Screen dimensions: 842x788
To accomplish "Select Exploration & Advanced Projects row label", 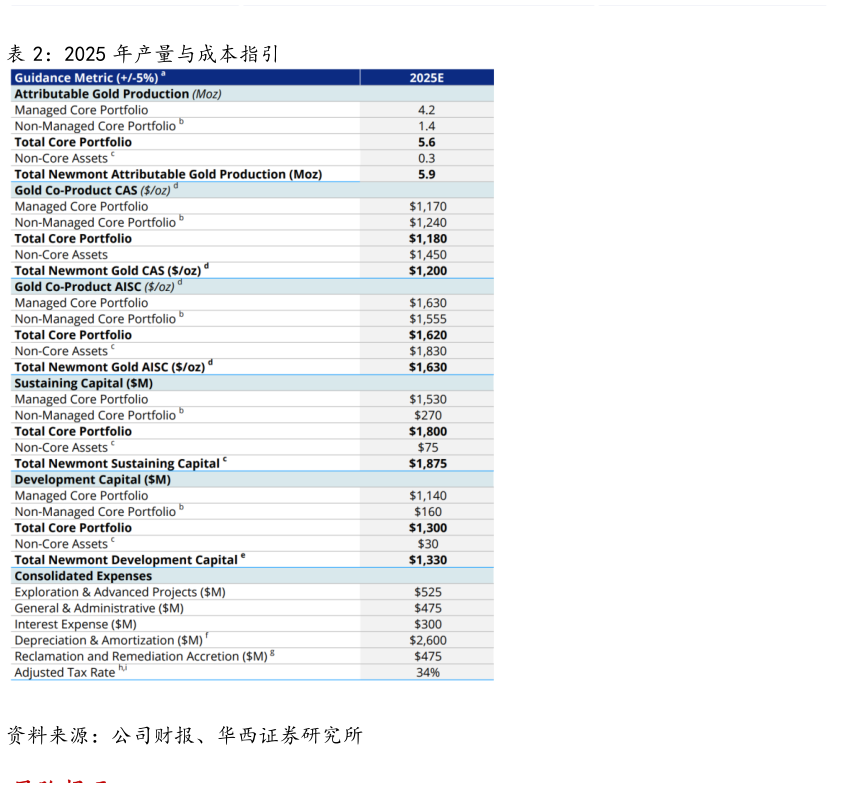I will coord(119,592).
